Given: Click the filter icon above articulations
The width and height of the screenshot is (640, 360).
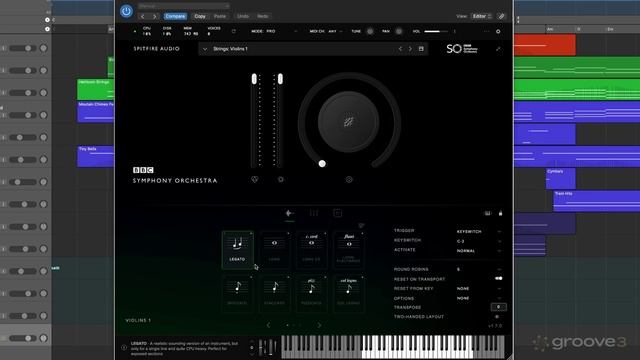Looking at the screenshot, I should pyautogui.click(x=361, y=225).
